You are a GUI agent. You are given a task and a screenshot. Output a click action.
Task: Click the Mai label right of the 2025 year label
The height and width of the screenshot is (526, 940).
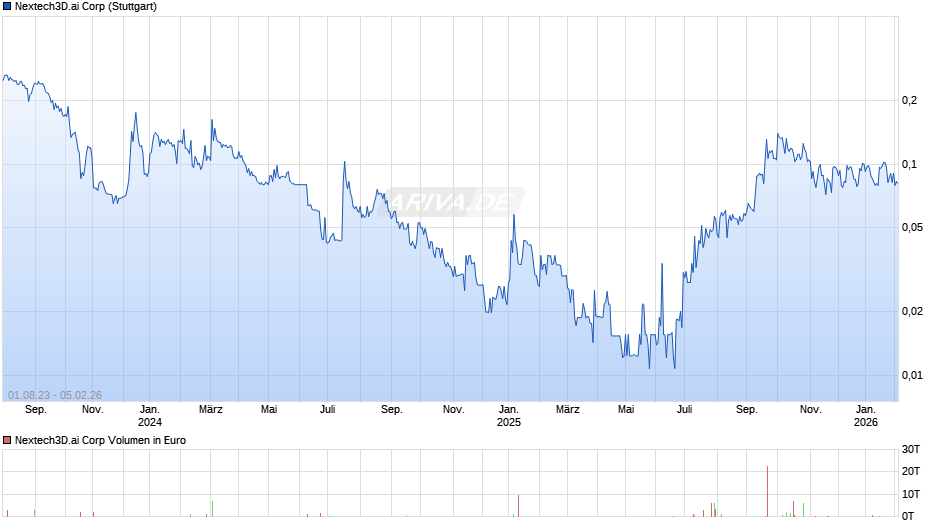(x=626, y=410)
